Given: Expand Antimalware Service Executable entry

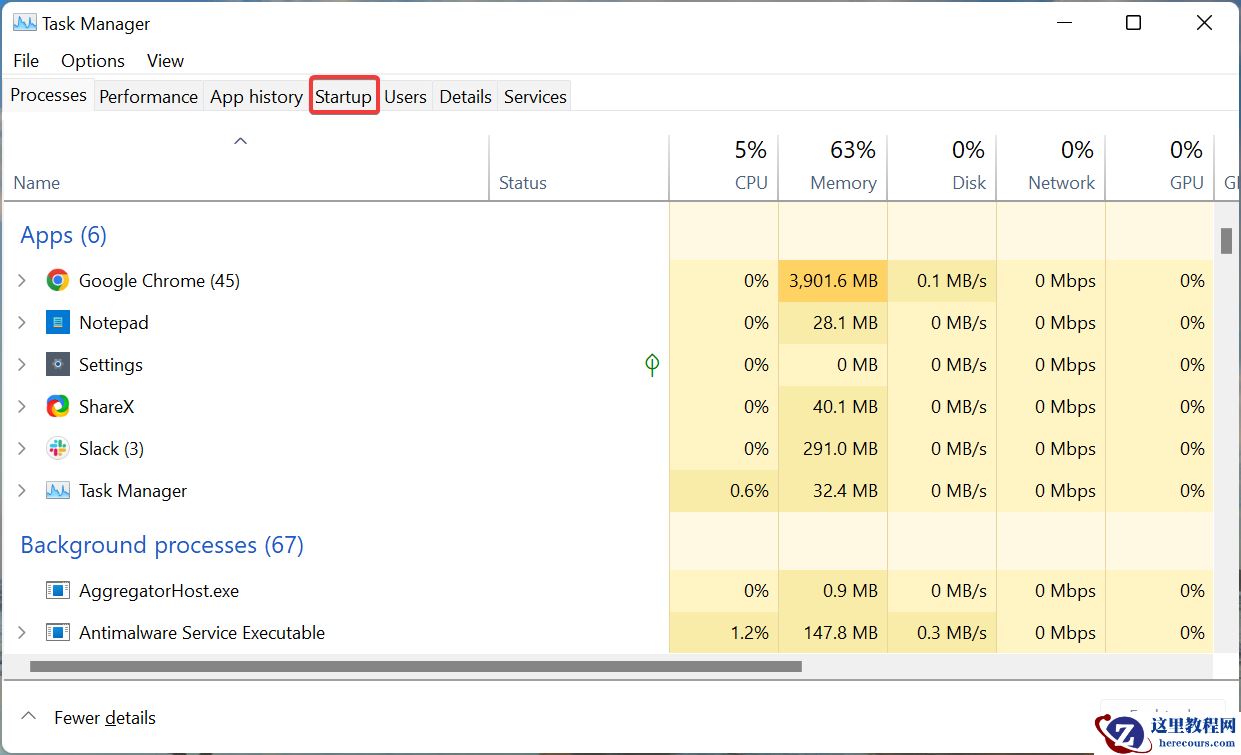Looking at the screenshot, I should click(22, 633).
